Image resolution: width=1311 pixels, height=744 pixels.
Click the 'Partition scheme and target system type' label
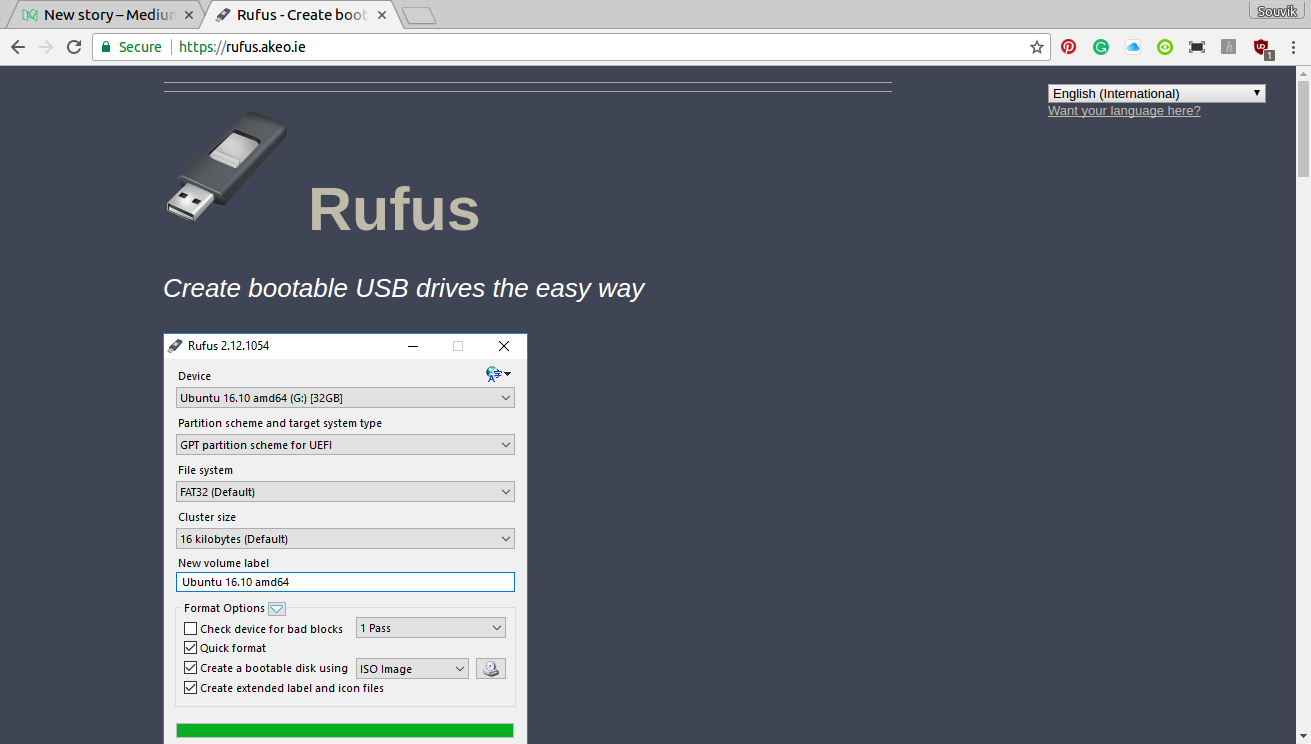coord(280,423)
